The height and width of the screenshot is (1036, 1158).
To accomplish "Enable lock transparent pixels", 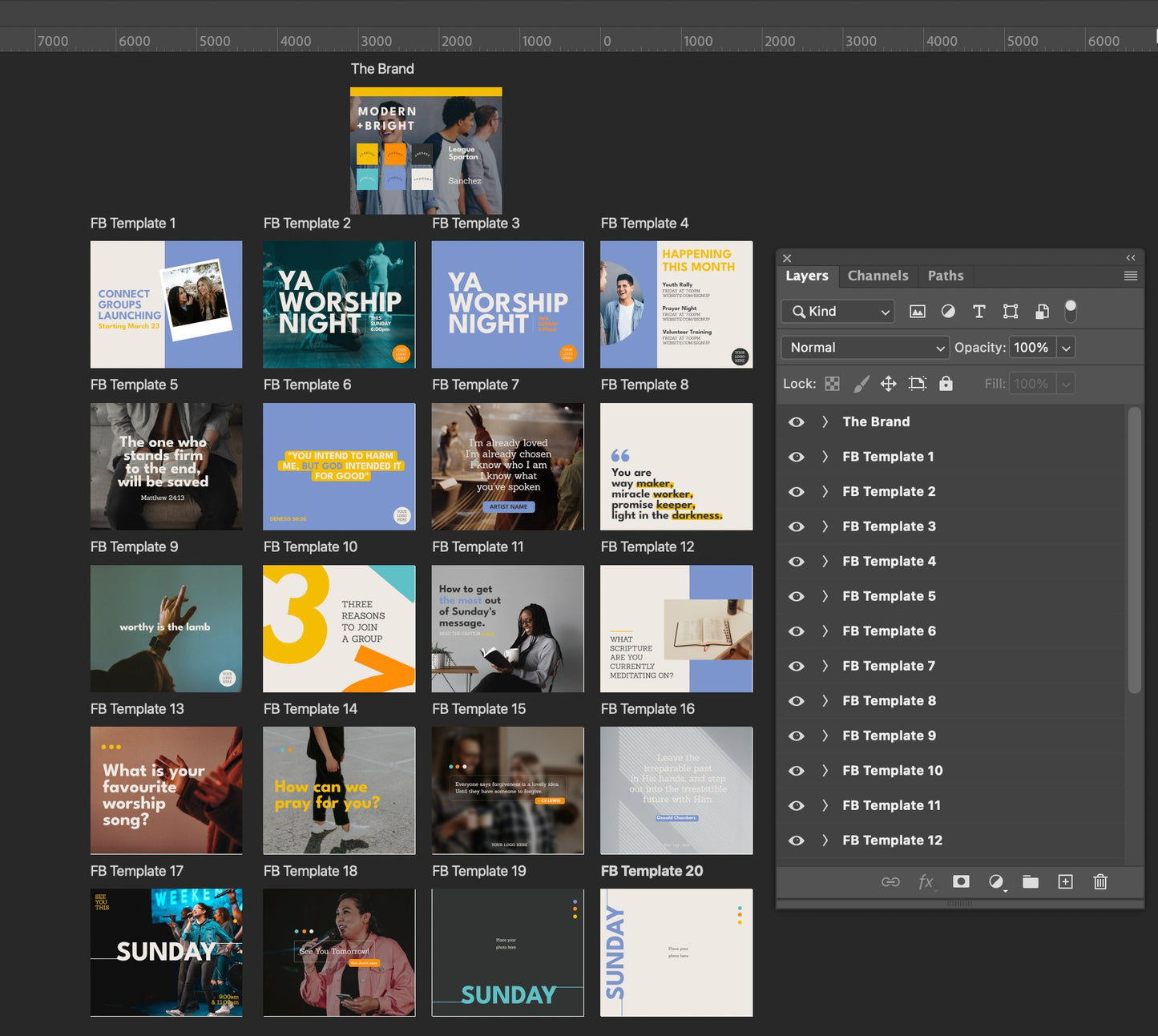I will [832, 383].
